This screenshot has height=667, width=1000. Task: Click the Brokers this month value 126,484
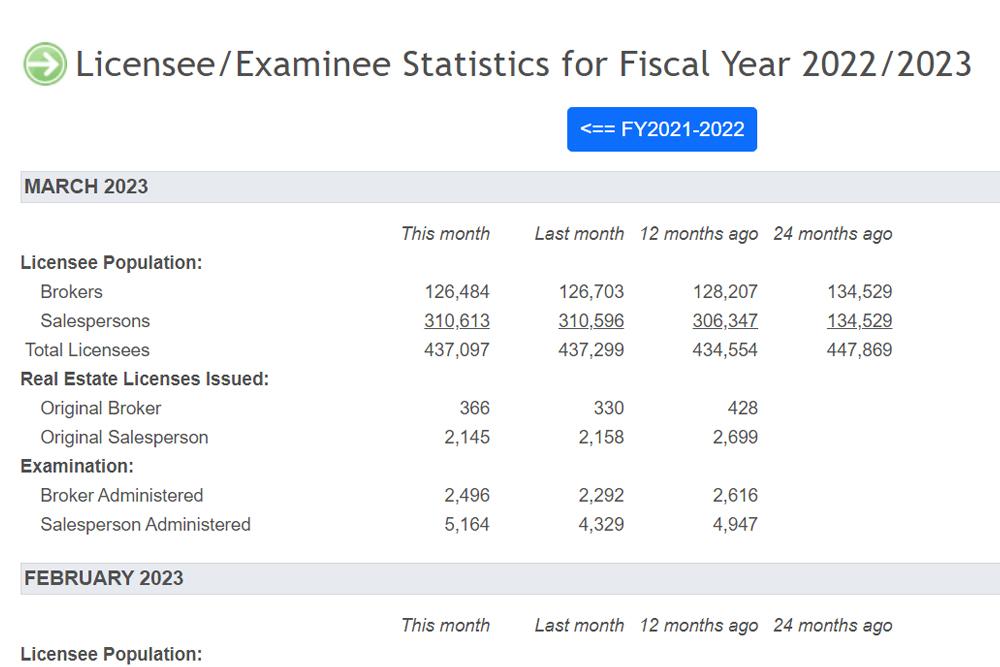click(x=457, y=291)
